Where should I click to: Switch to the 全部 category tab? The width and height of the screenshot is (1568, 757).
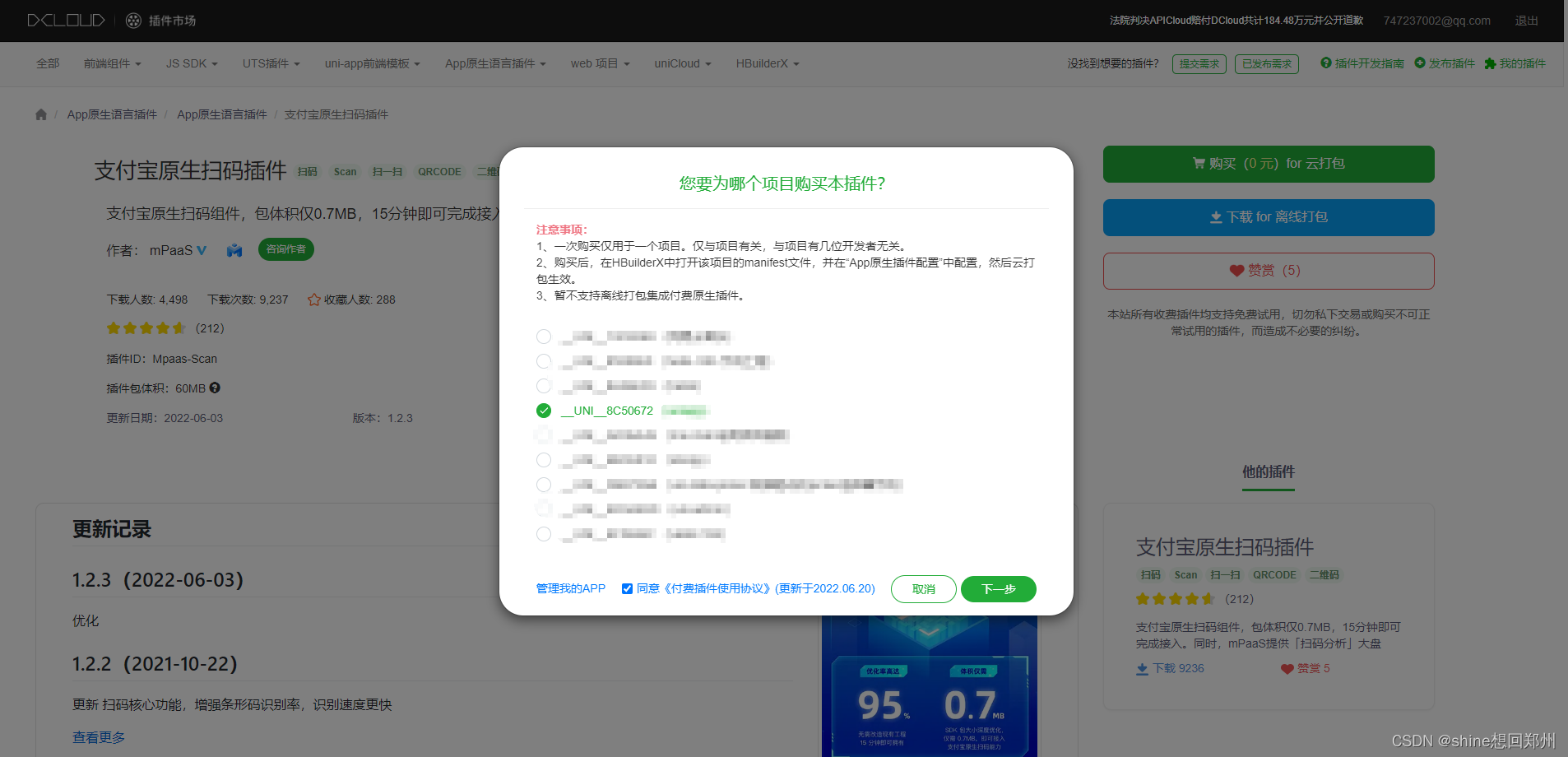(47, 63)
